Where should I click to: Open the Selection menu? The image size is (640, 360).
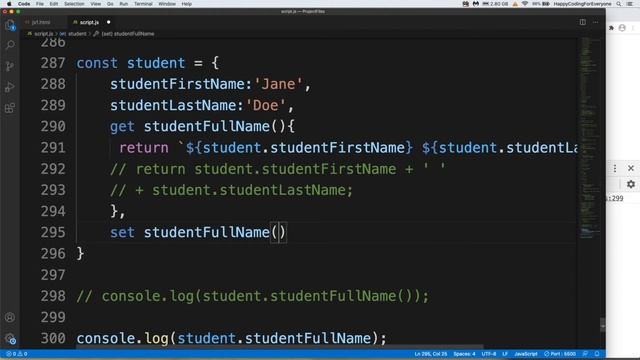click(x=74, y=4)
